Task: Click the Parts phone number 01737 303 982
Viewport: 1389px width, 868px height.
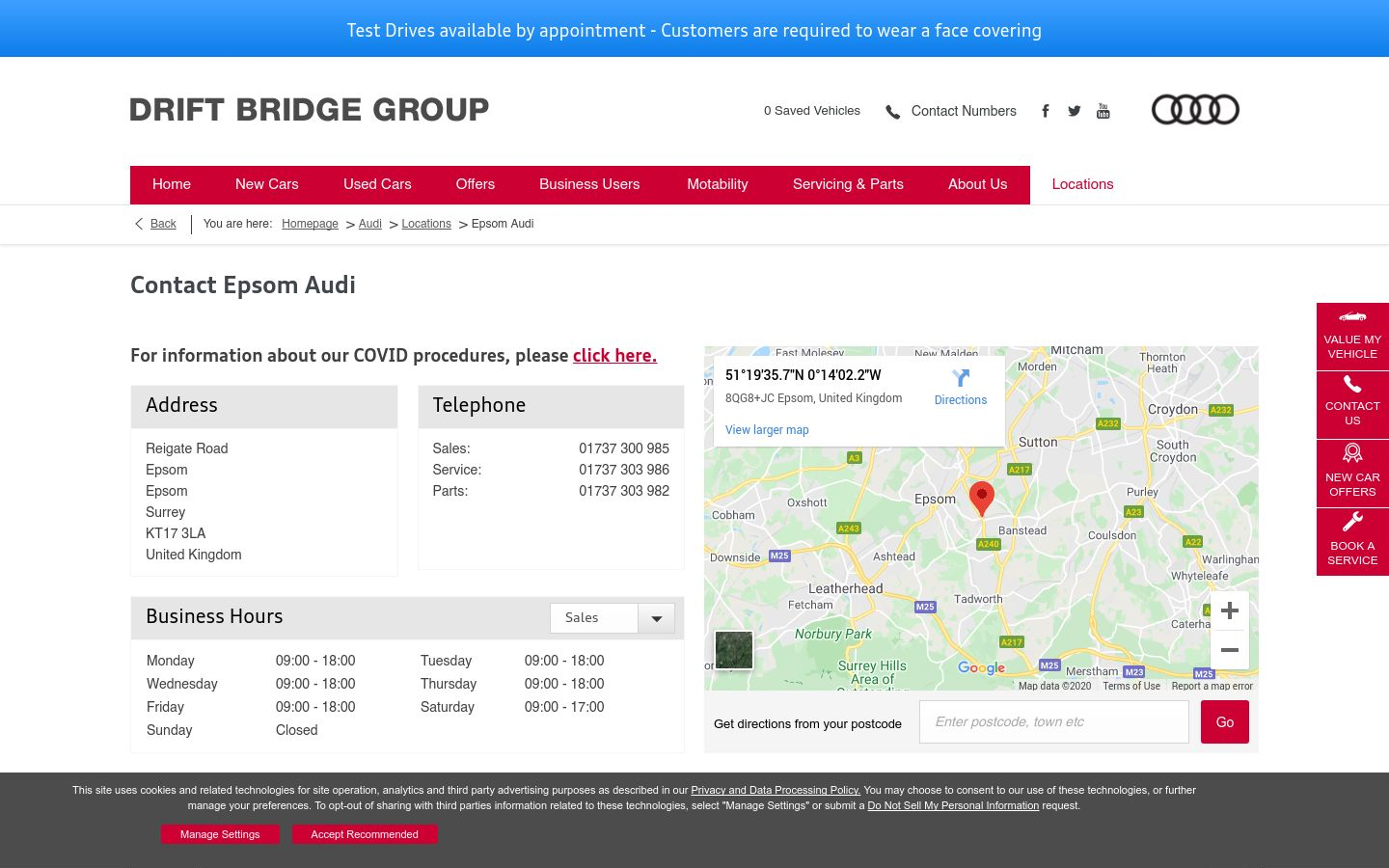Action: click(624, 491)
